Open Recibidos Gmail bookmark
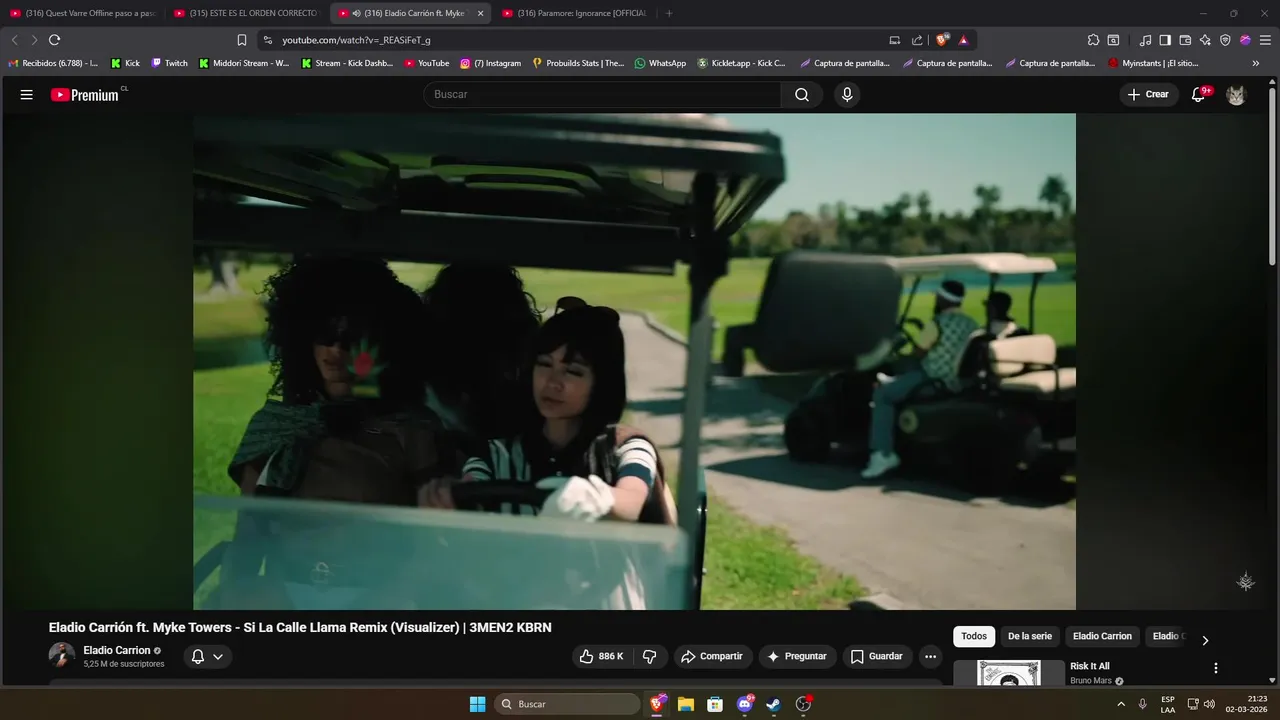1280x720 pixels. pyautogui.click(x=53, y=63)
